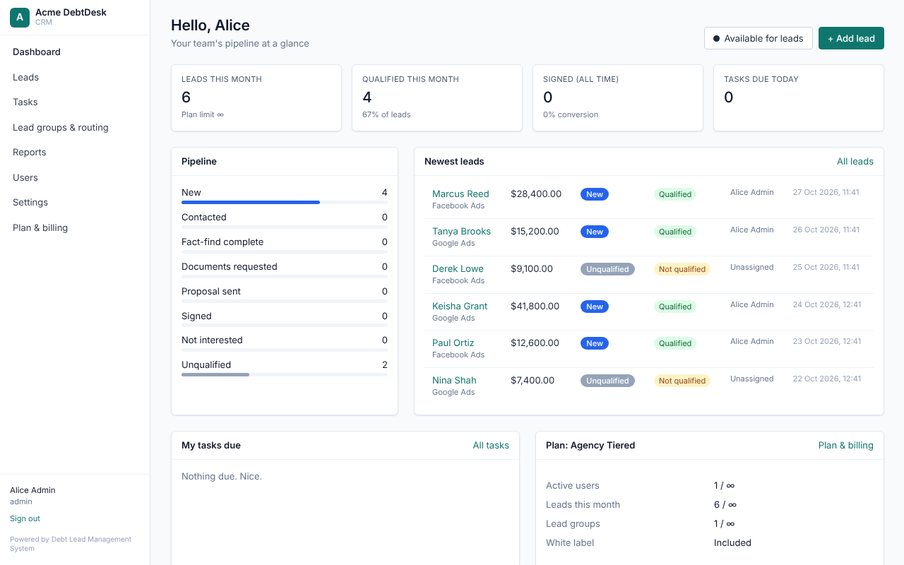Viewport: 904px width, 565px height.
Task: Click the $7,400.00 amount
Action: click(532, 380)
